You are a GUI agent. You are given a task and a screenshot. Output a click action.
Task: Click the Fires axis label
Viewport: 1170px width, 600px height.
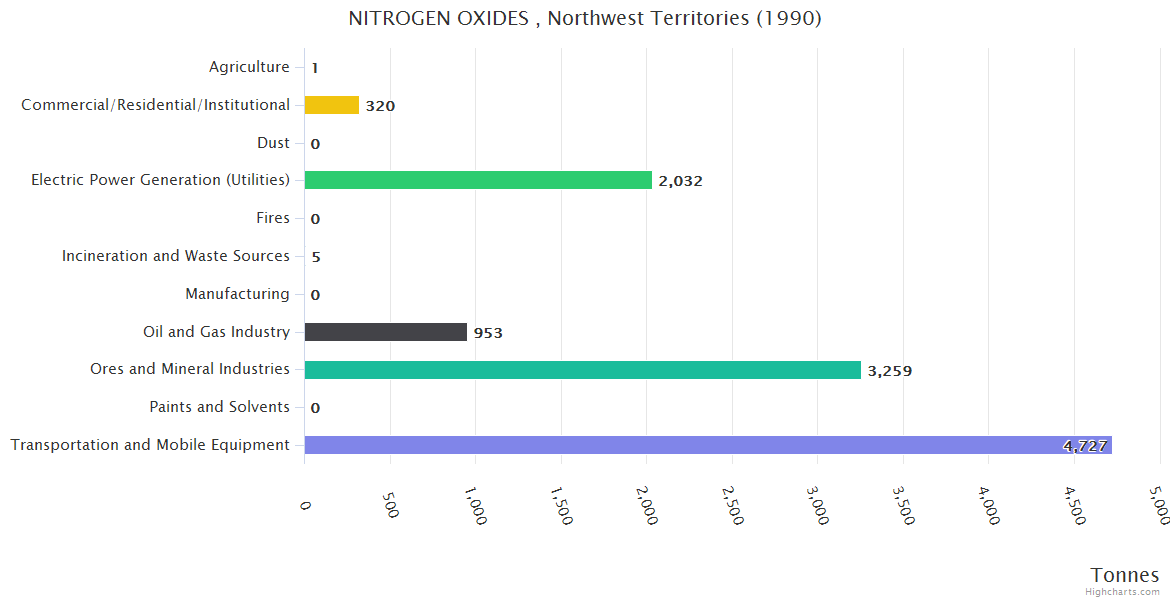pyautogui.click(x=273, y=218)
